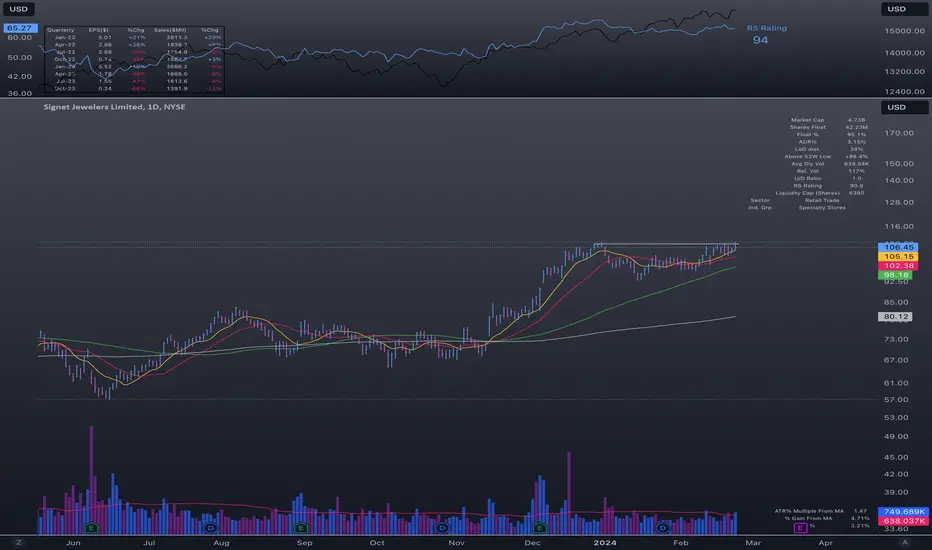Click the Quarterly header in earnings table
The image size is (932, 550).
point(60,30)
